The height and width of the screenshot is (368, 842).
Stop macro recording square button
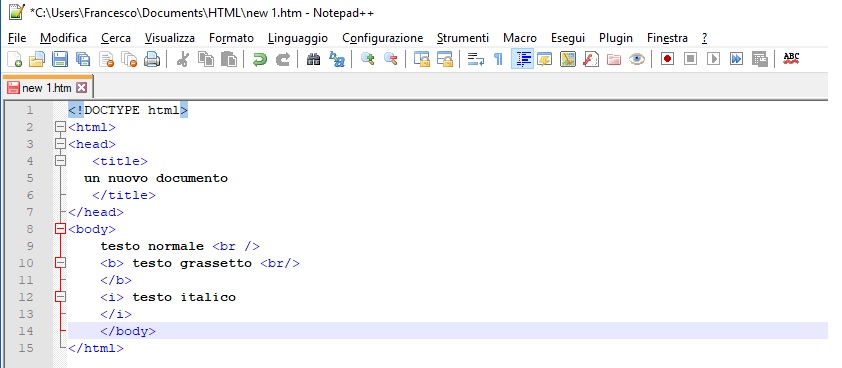tap(691, 59)
